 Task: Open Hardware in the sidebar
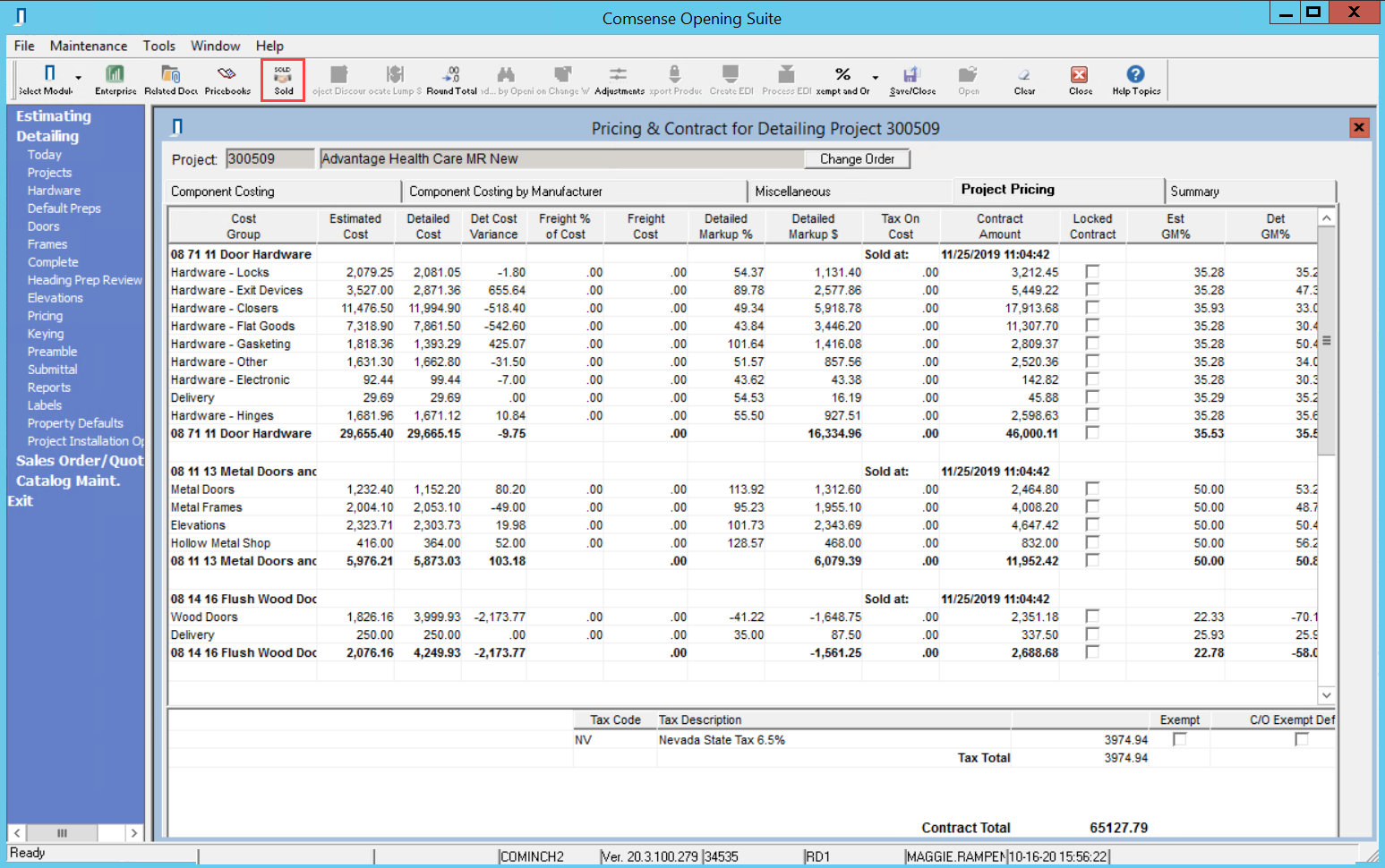coord(54,191)
